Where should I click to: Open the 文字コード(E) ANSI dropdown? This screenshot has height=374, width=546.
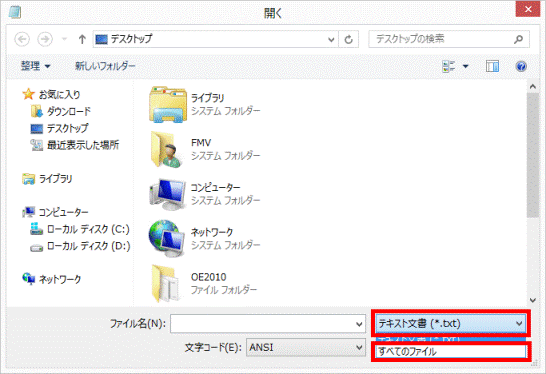305,348
